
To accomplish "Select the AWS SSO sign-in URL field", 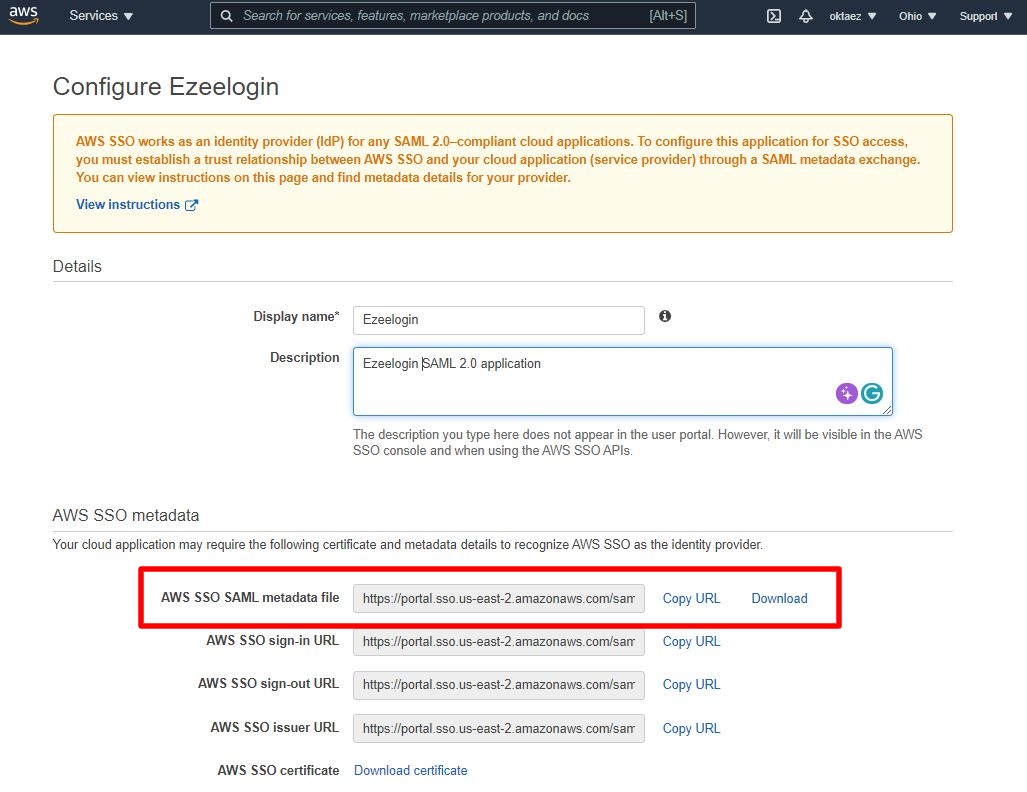I will (x=498, y=641).
